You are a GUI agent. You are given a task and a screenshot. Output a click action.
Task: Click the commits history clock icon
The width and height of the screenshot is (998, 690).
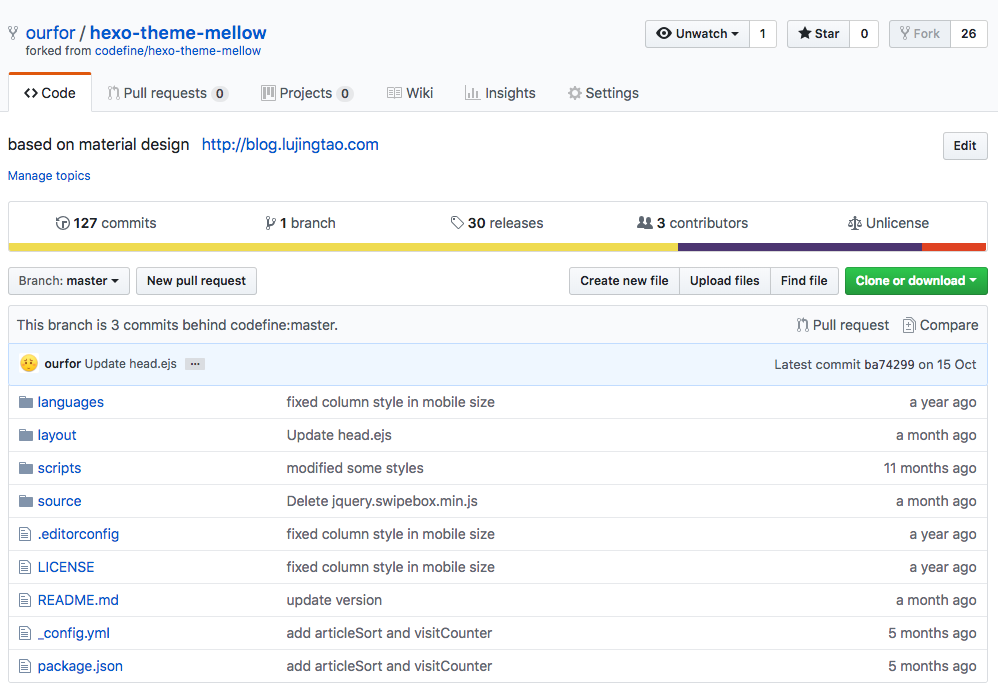[x=62, y=223]
